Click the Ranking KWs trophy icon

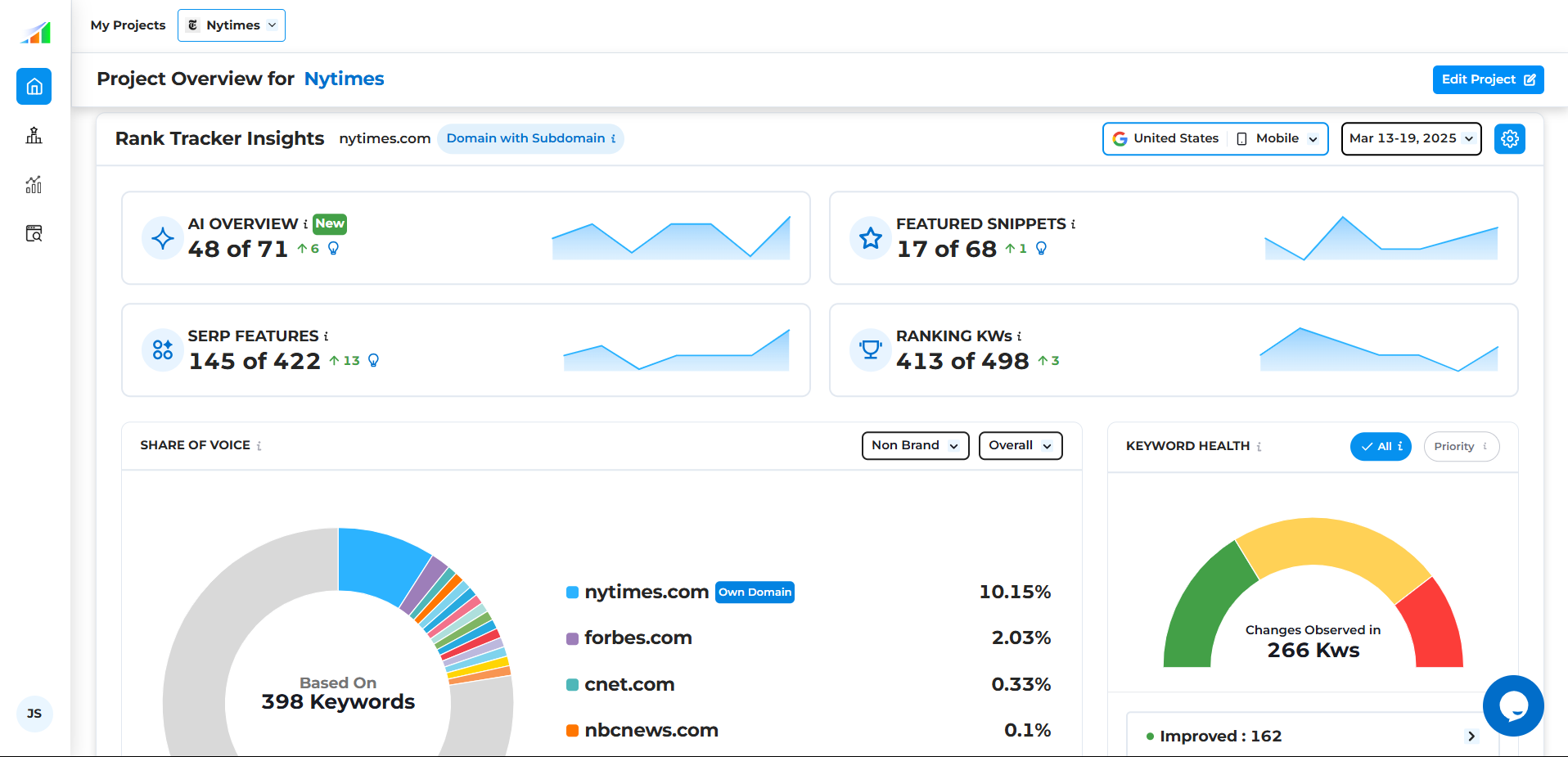point(871,350)
